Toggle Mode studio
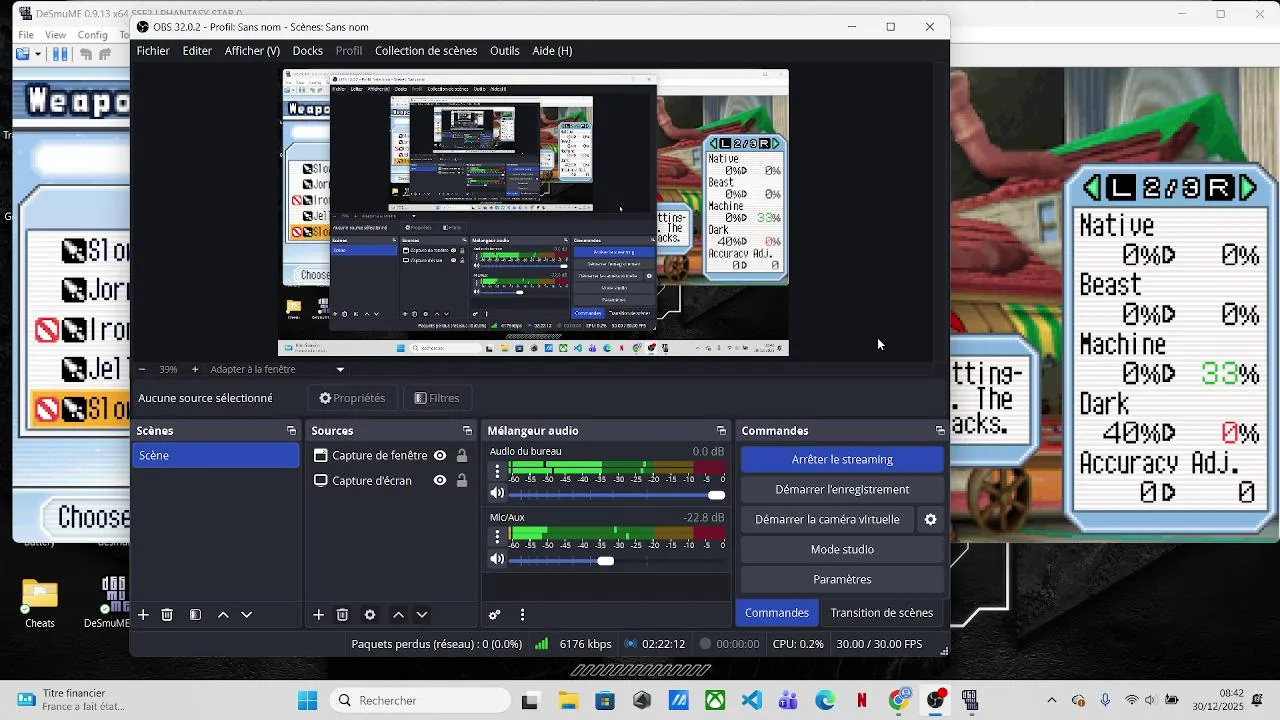 [x=842, y=550]
